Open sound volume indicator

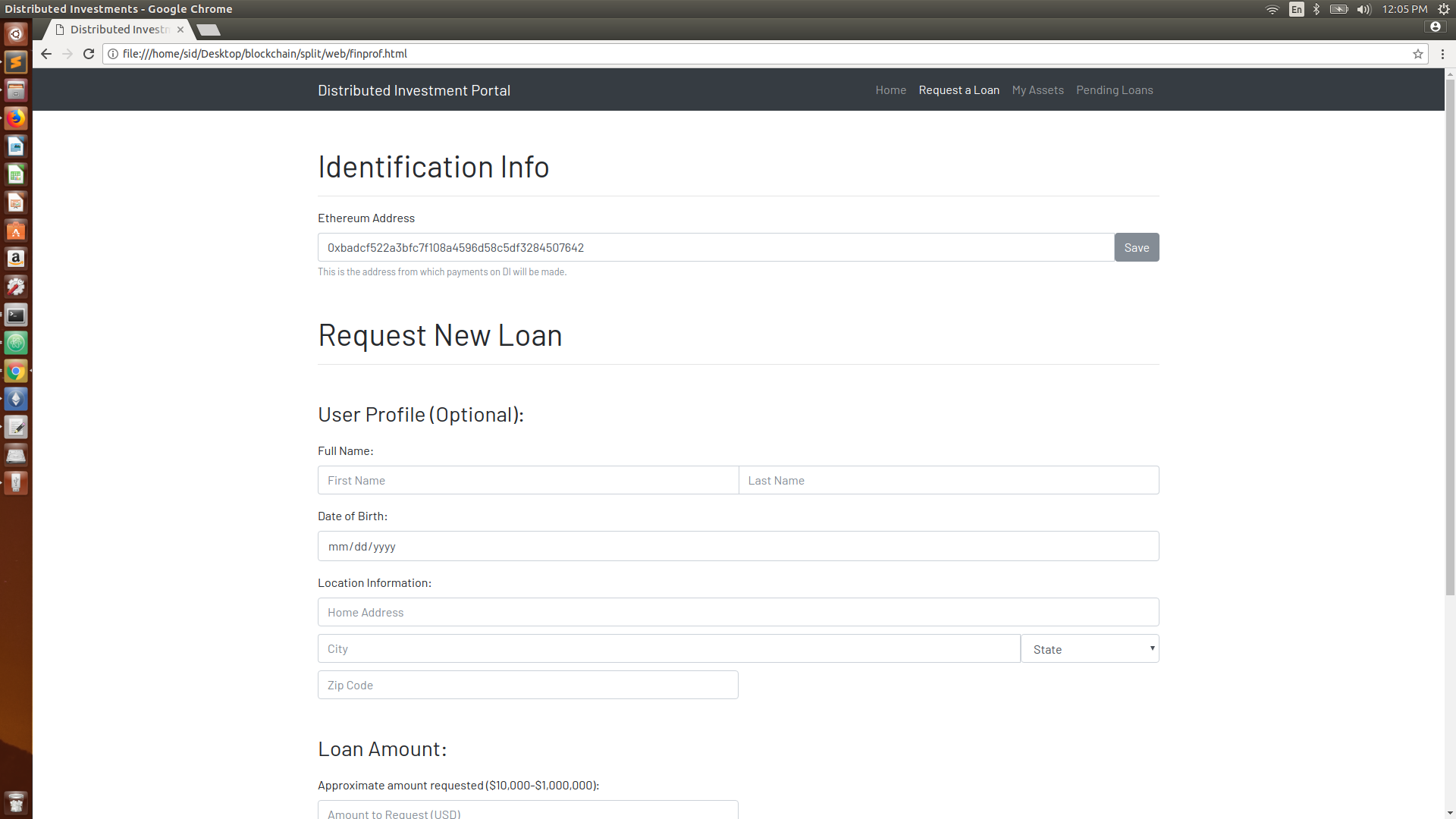(x=1363, y=9)
